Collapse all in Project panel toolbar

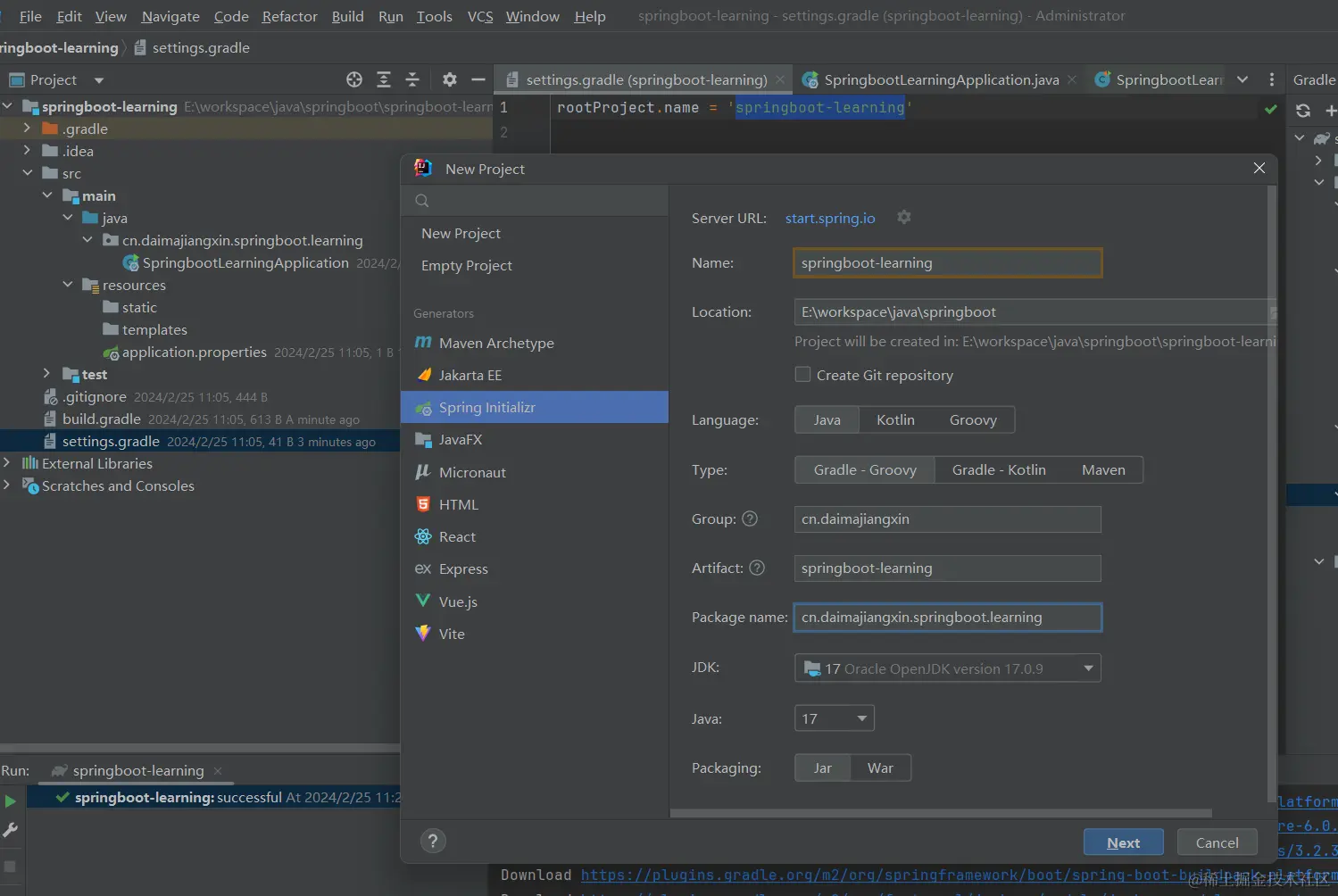pos(412,79)
